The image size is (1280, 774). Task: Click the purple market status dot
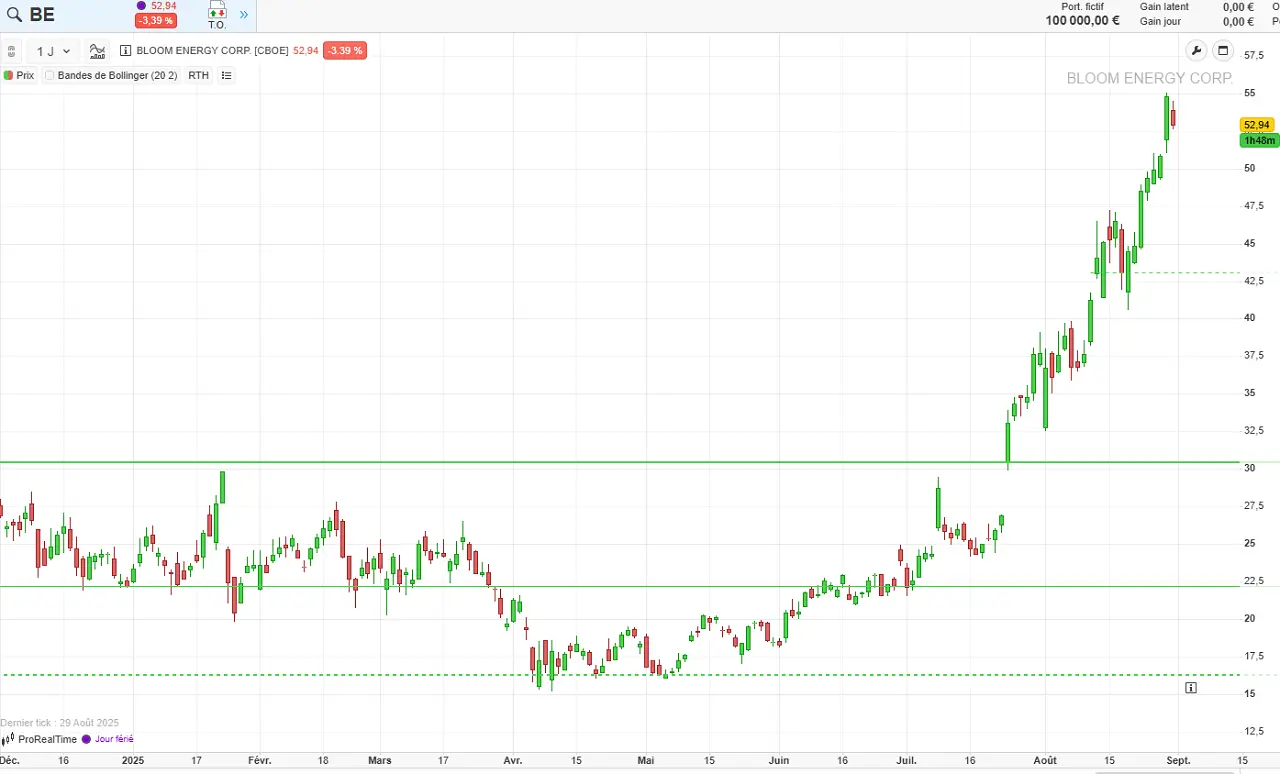coord(141,6)
